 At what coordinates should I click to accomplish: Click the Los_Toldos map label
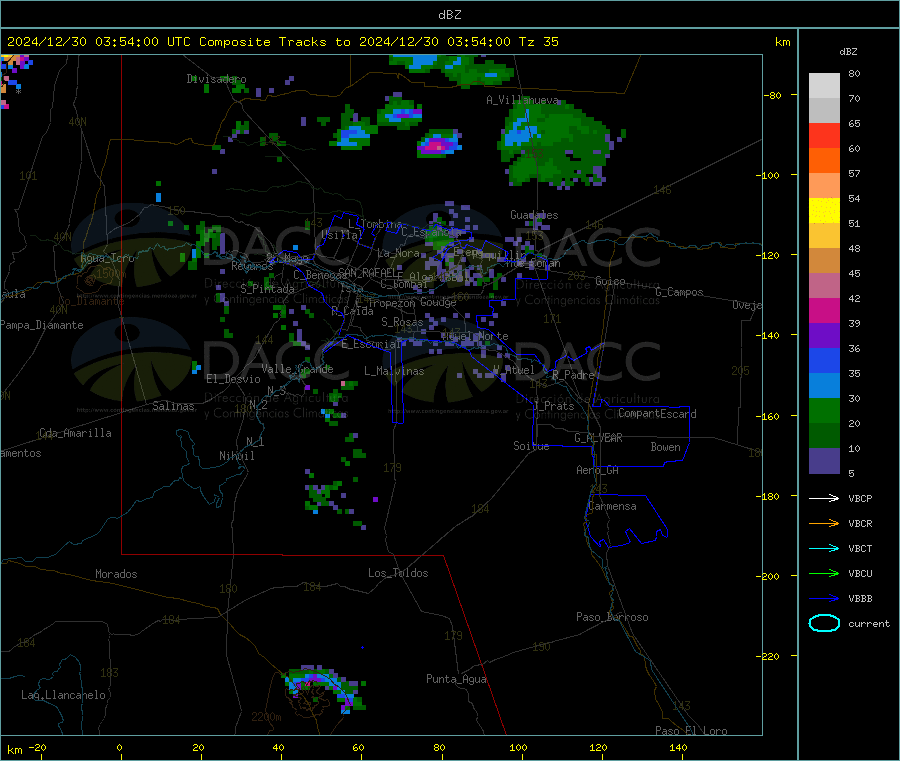pyautogui.click(x=398, y=573)
